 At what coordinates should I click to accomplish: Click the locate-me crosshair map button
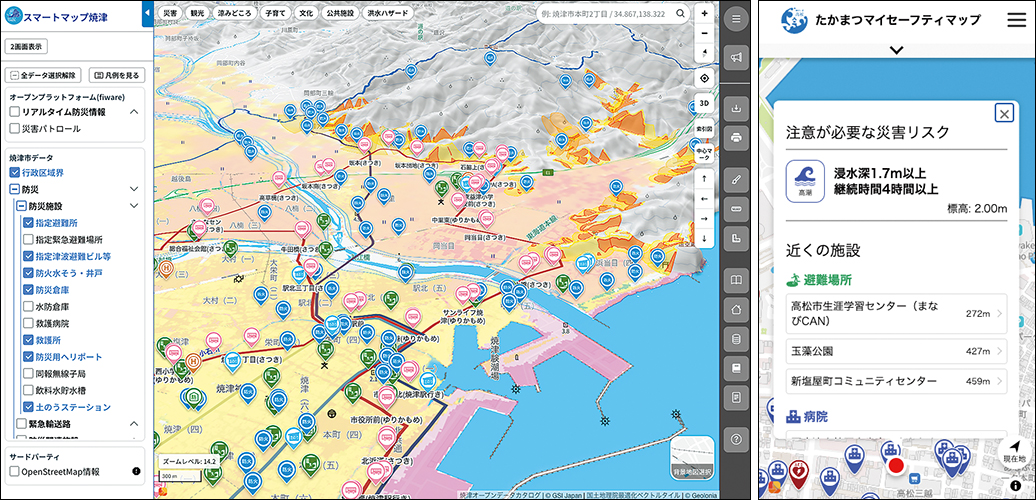(704, 78)
